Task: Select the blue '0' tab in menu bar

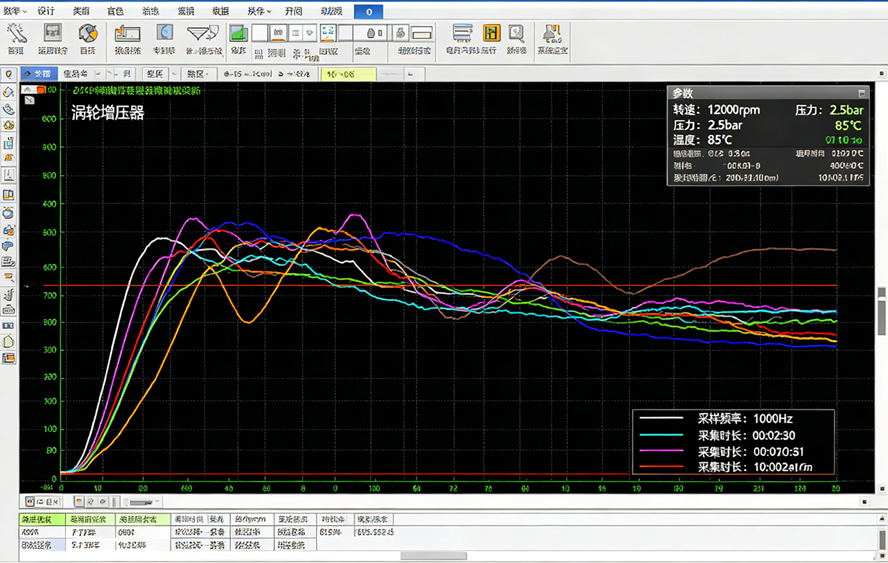Action: 368,12
